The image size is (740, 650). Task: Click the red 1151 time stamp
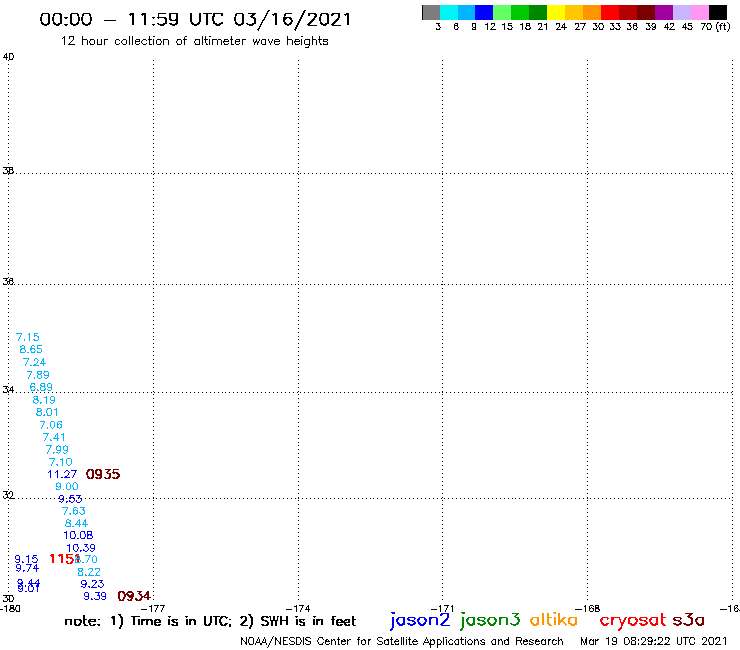click(64, 559)
